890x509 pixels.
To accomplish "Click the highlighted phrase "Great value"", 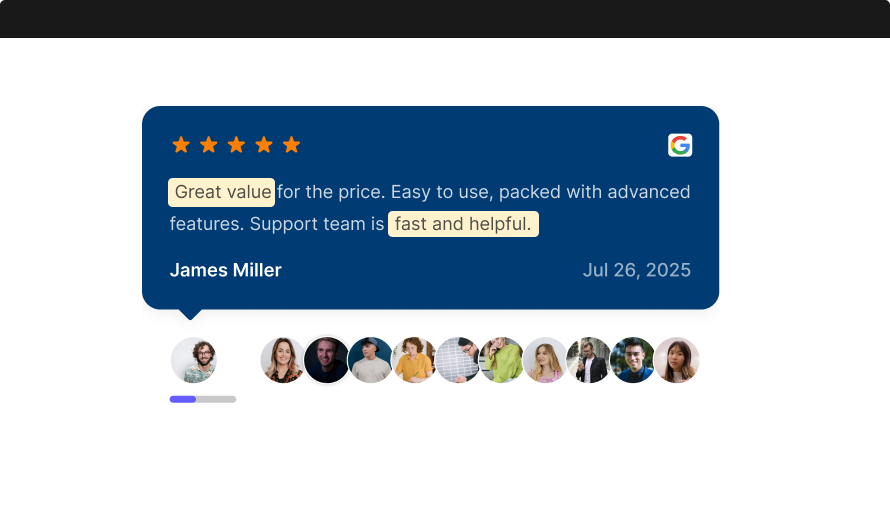I will tap(222, 192).
